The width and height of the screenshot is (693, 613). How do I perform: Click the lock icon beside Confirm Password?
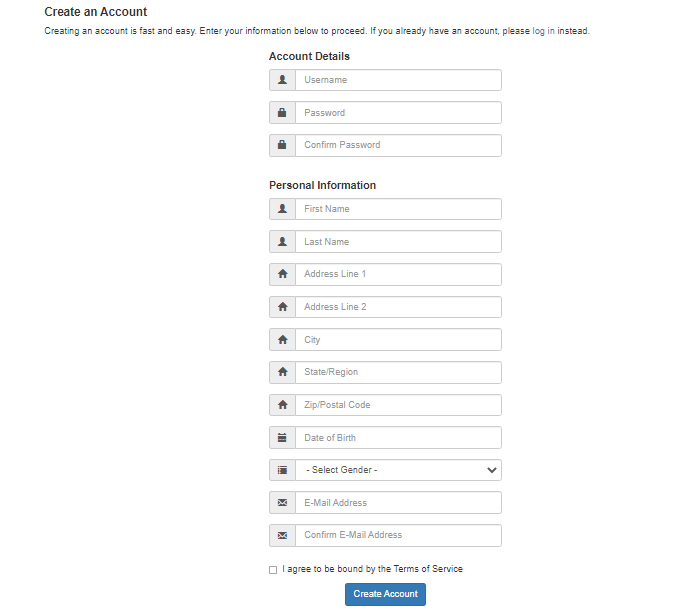(x=282, y=145)
